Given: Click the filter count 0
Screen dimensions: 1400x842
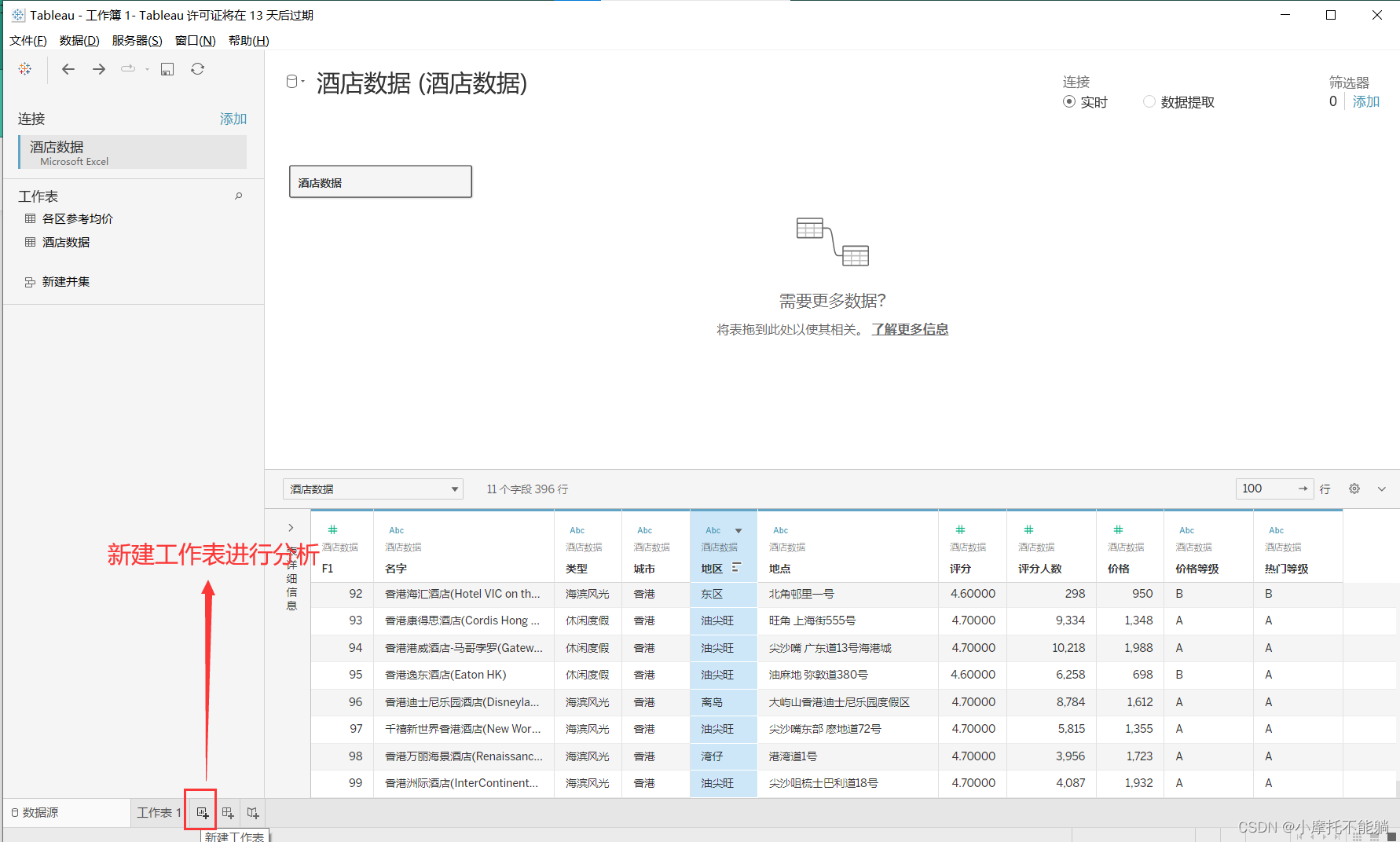Looking at the screenshot, I should (1332, 101).
